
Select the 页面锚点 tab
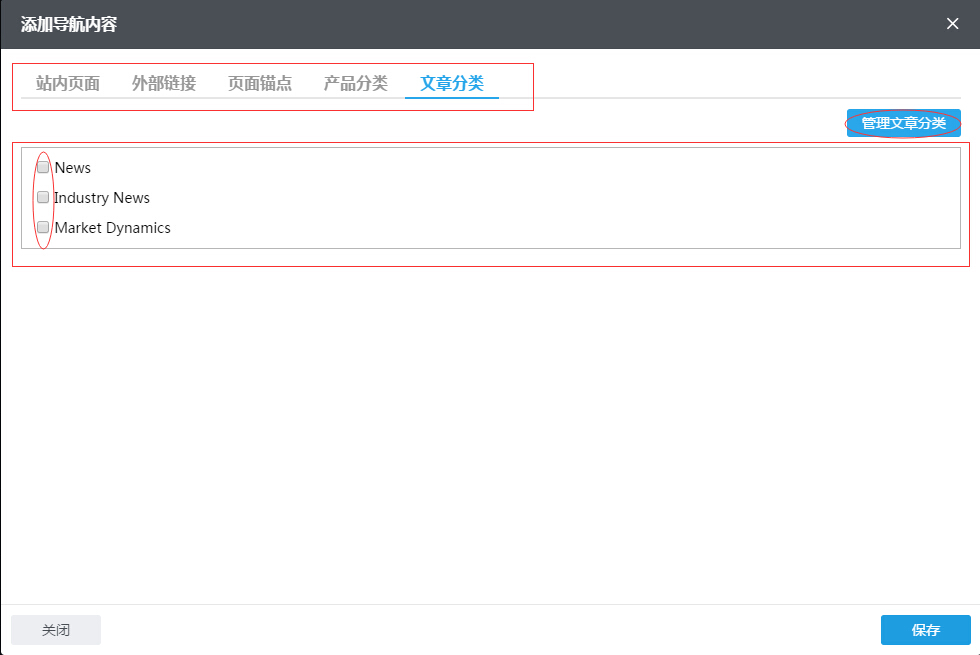(x=260, y=83)
